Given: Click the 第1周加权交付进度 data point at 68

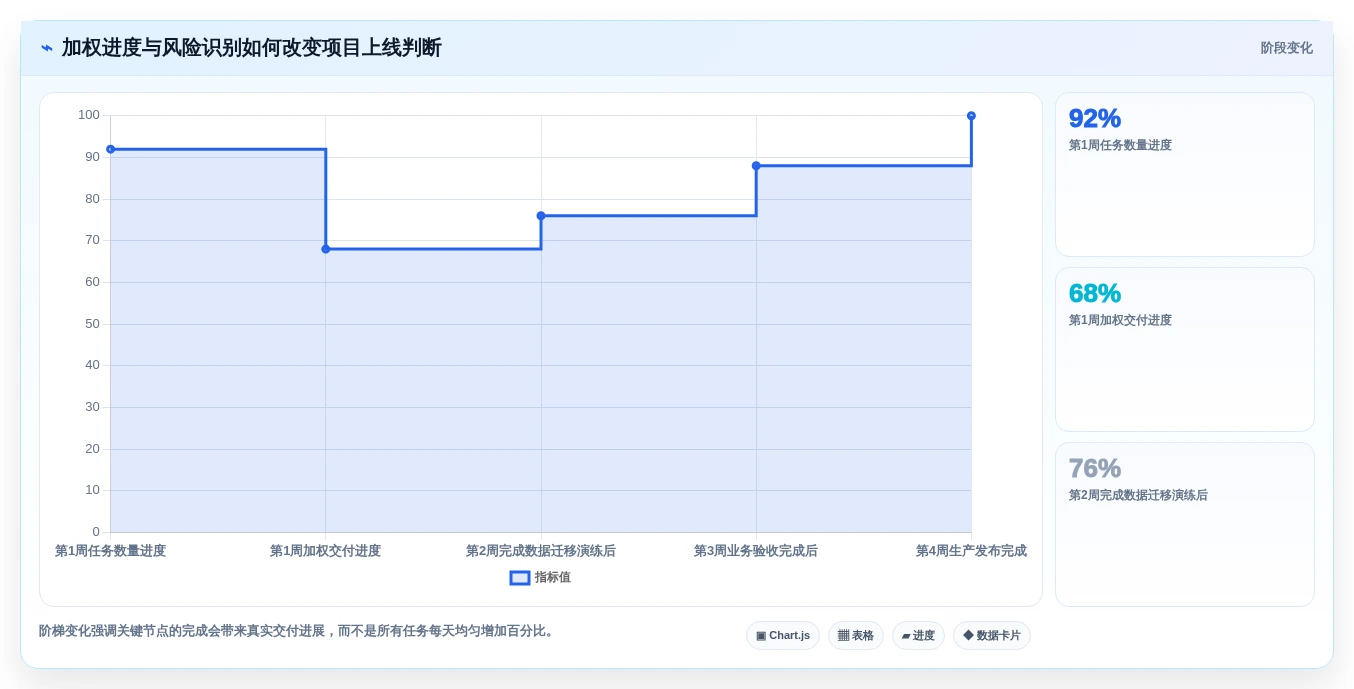Looking at the screenshot, I should point(326,249).
